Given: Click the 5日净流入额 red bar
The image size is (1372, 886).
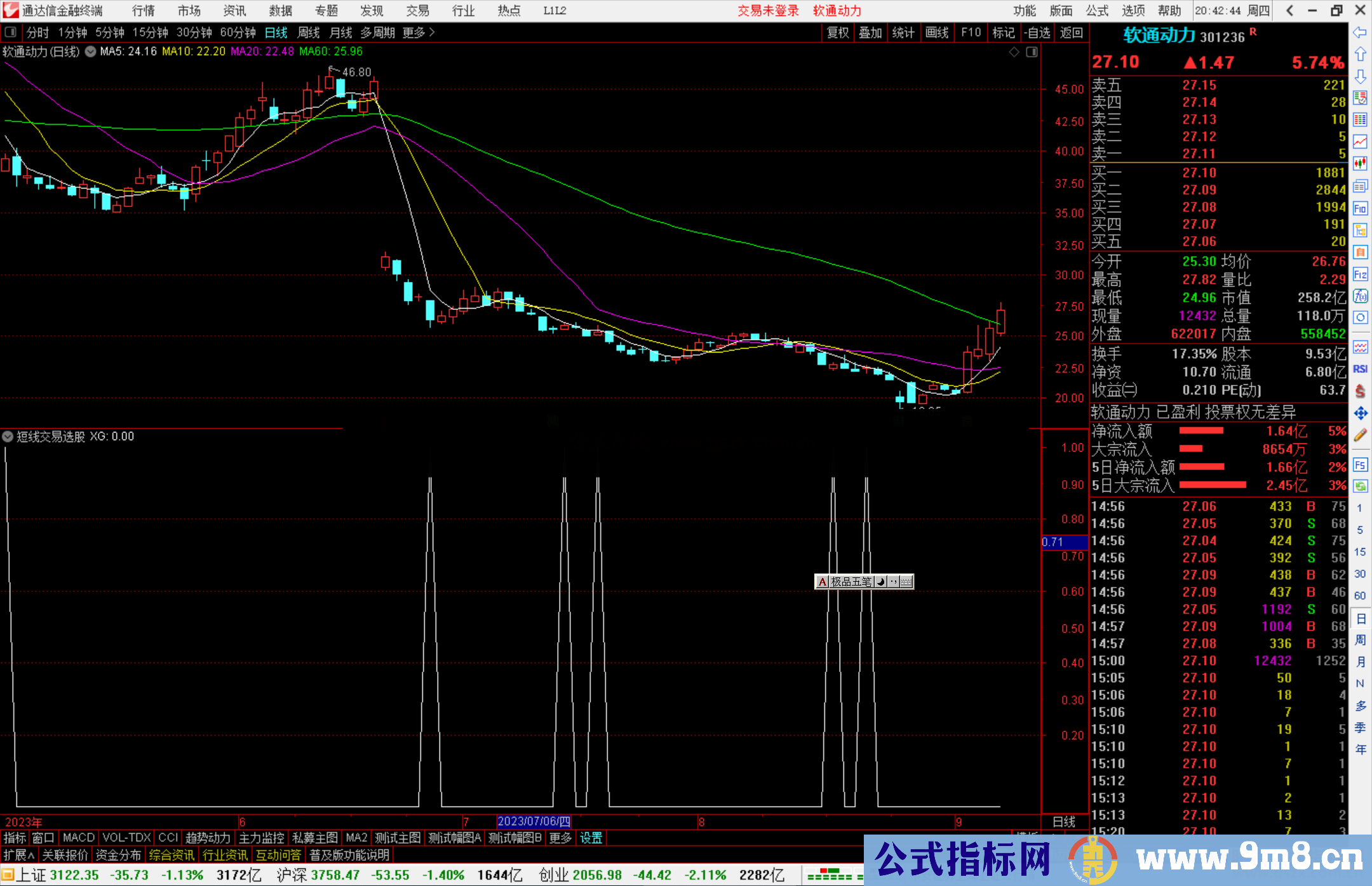Looking at the screenshot, I should (1201, 467).
